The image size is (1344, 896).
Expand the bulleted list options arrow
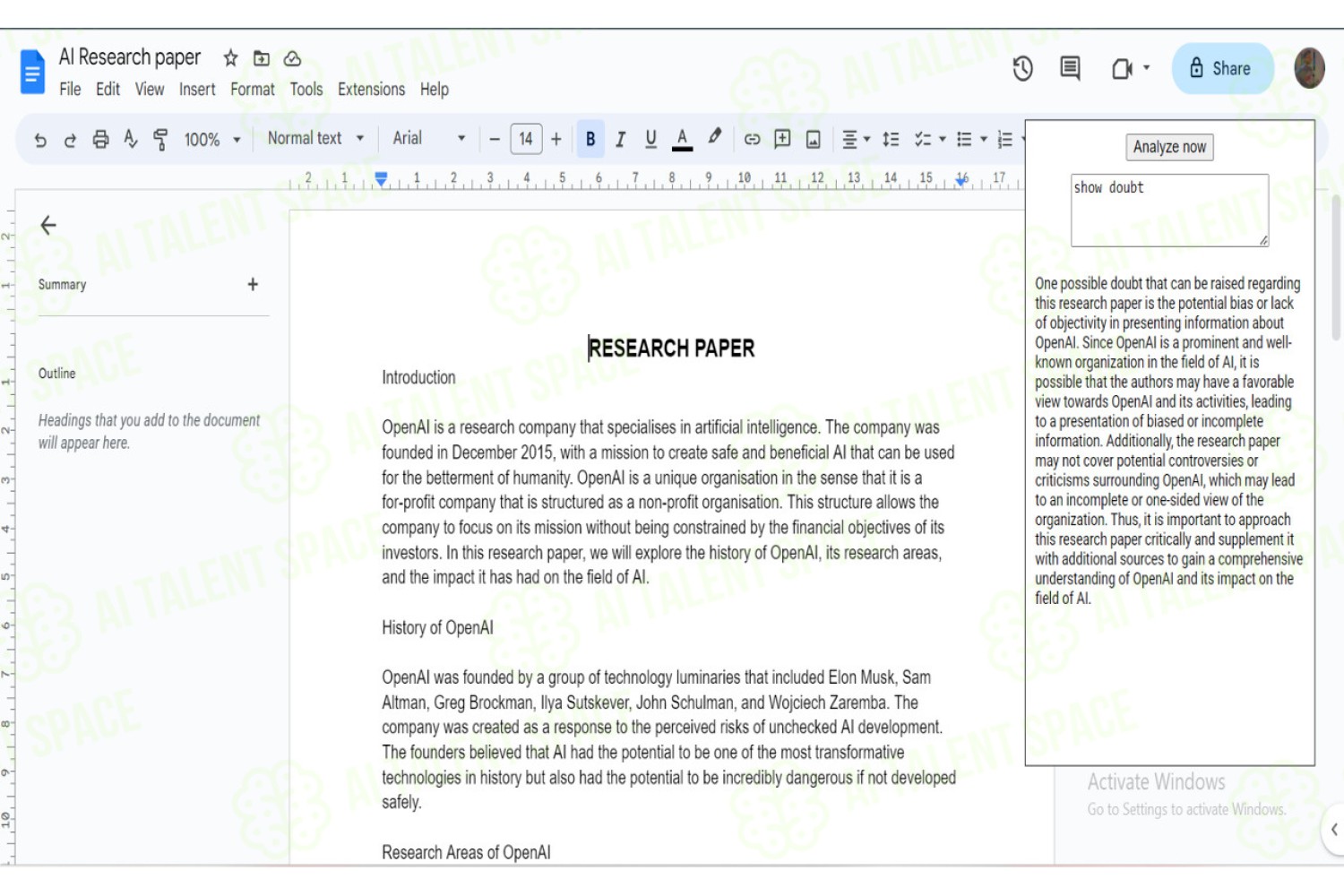click(984, 140)
